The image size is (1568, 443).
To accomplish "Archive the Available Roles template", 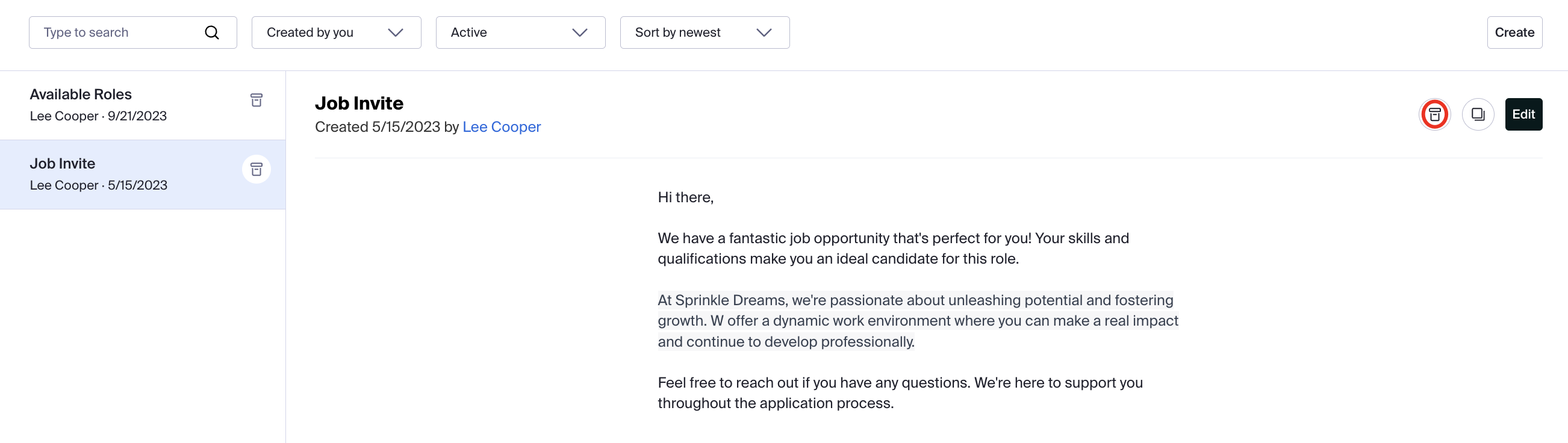I will [x=257, y=100].
